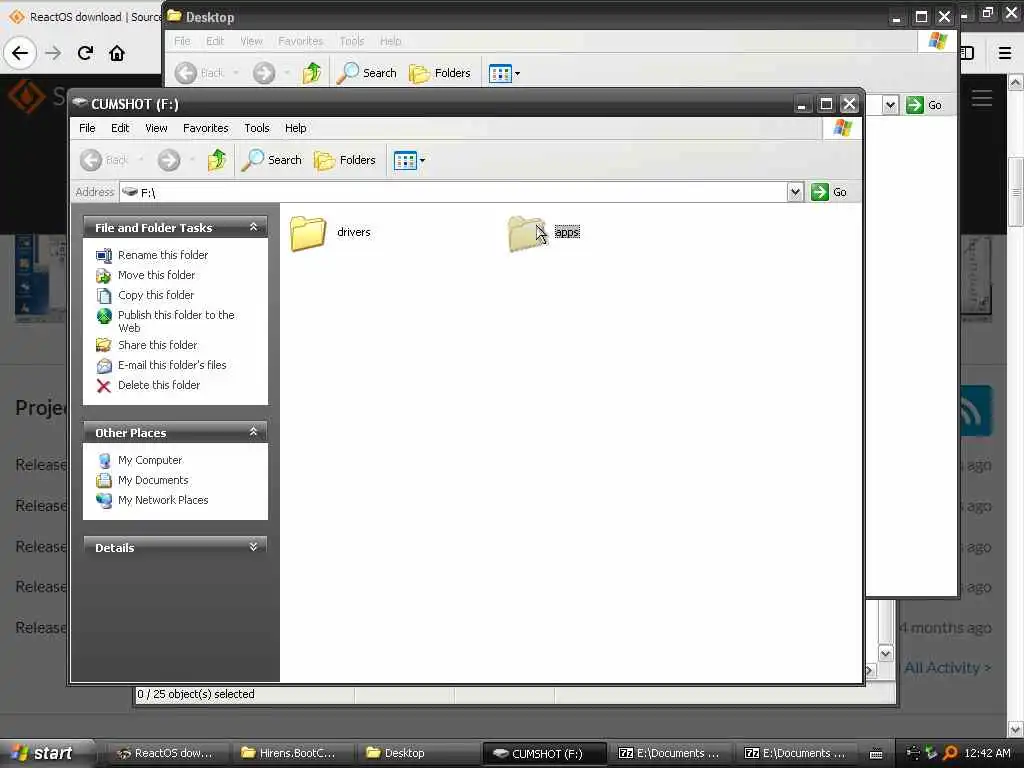Click Delete this folder
The height and width of the screenshot is (768, 1024).
[159, 385]
